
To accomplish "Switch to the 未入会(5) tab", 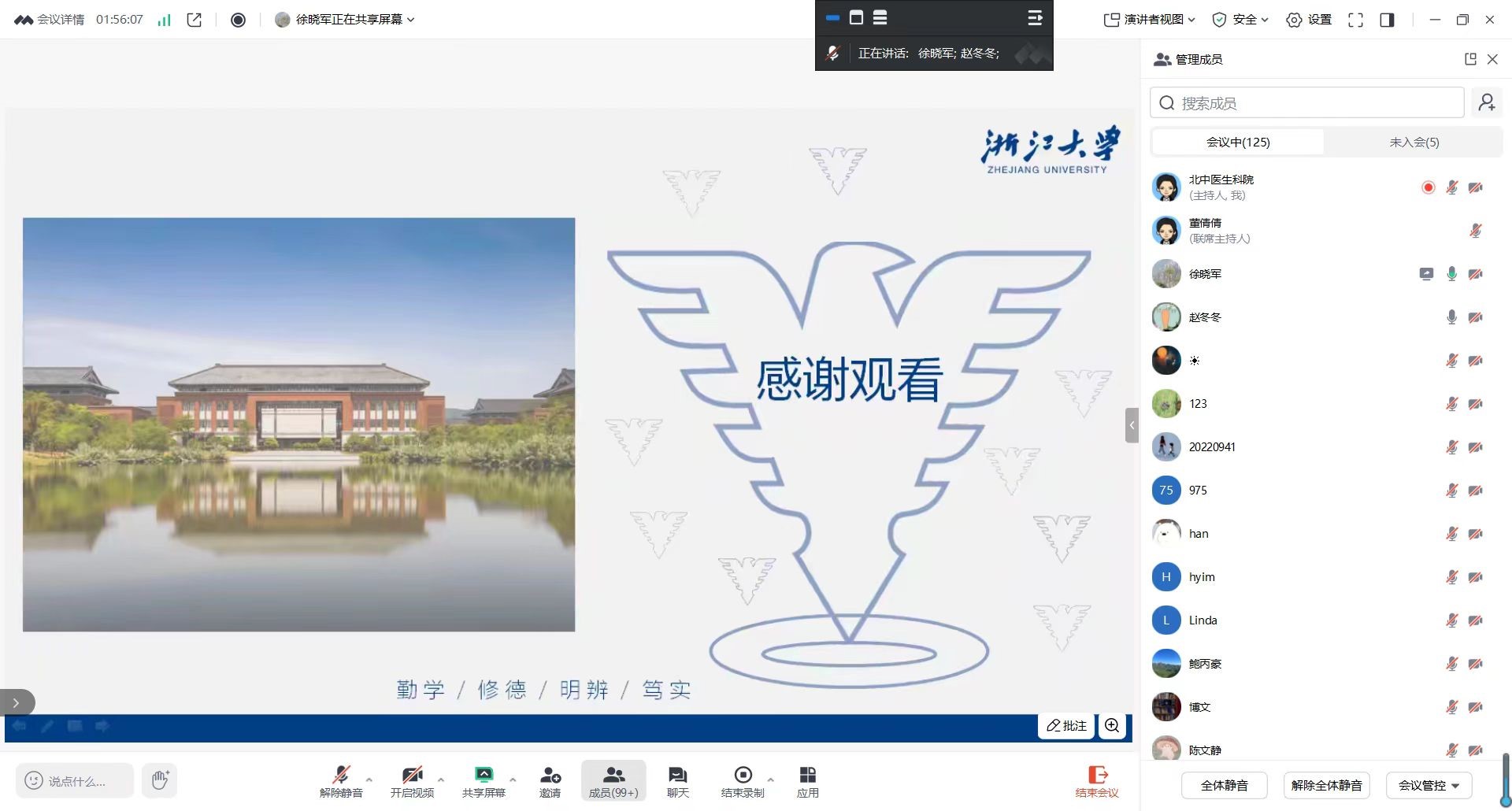I will pyautogui.click(x=1414, y=143).
